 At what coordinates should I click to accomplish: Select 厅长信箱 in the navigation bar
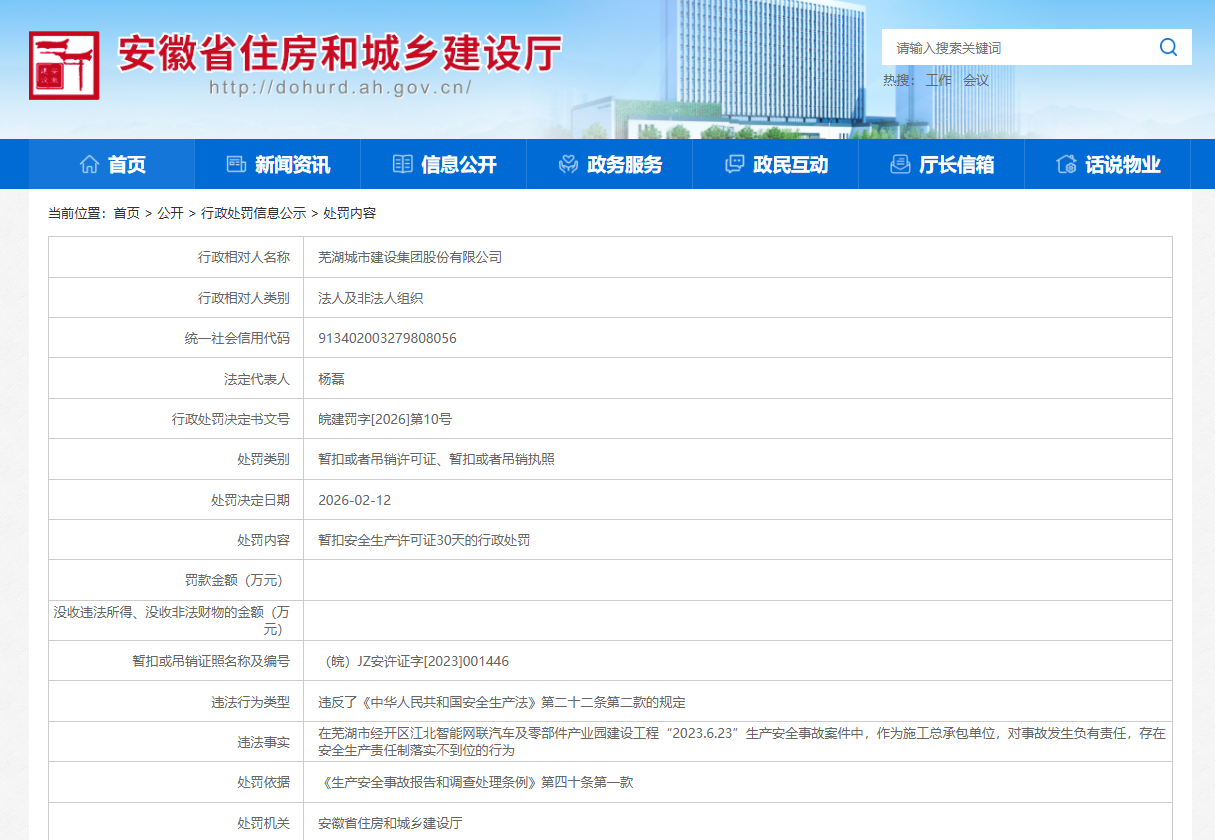(x=956, y=165)
